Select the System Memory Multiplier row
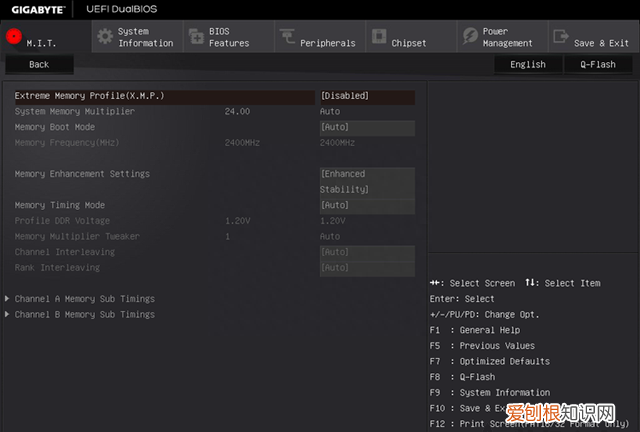Image resolution: width=640 pixels, height=432 pixels. pyautogui.click(x=74, y=111)
